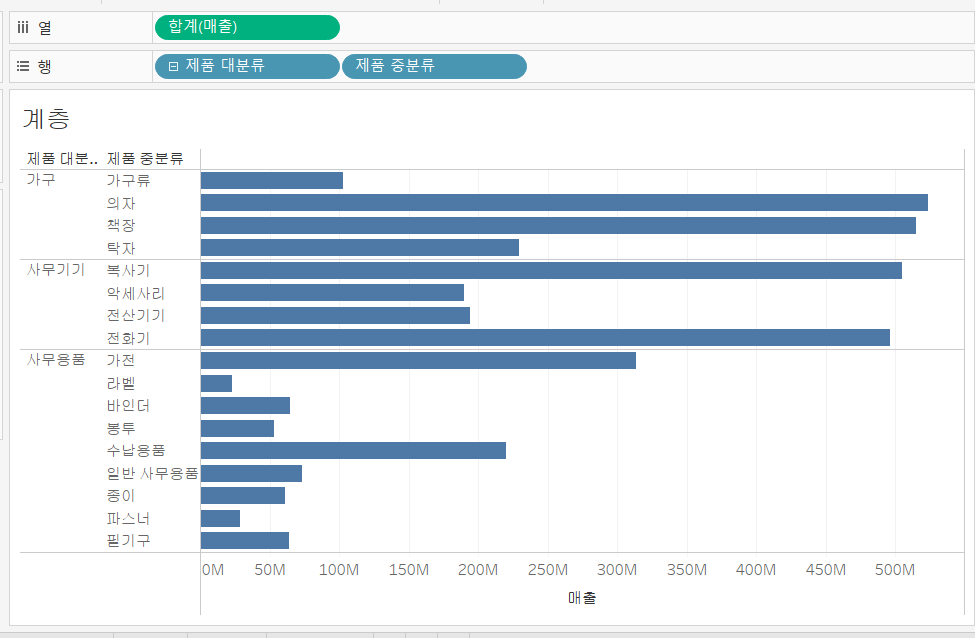This screenshot has height=638, width=975.
Task: Collapse the 제품 대분류 hierarchy with its minus icon
Action: point(173,67)
